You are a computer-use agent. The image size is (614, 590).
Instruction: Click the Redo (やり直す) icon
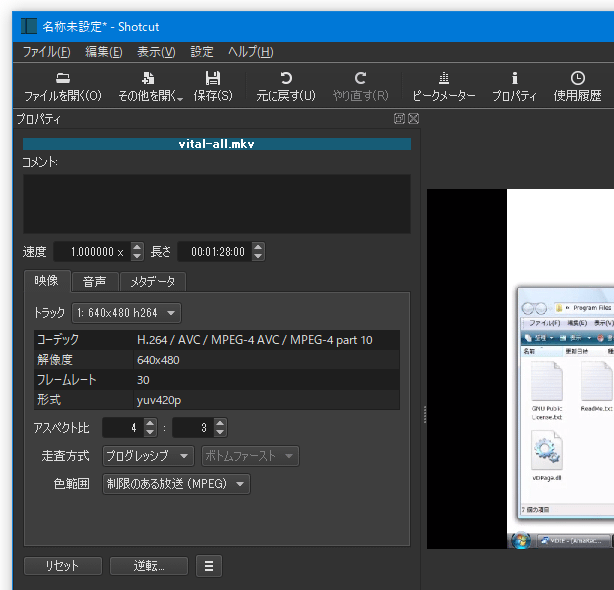(x=360, y=78)
